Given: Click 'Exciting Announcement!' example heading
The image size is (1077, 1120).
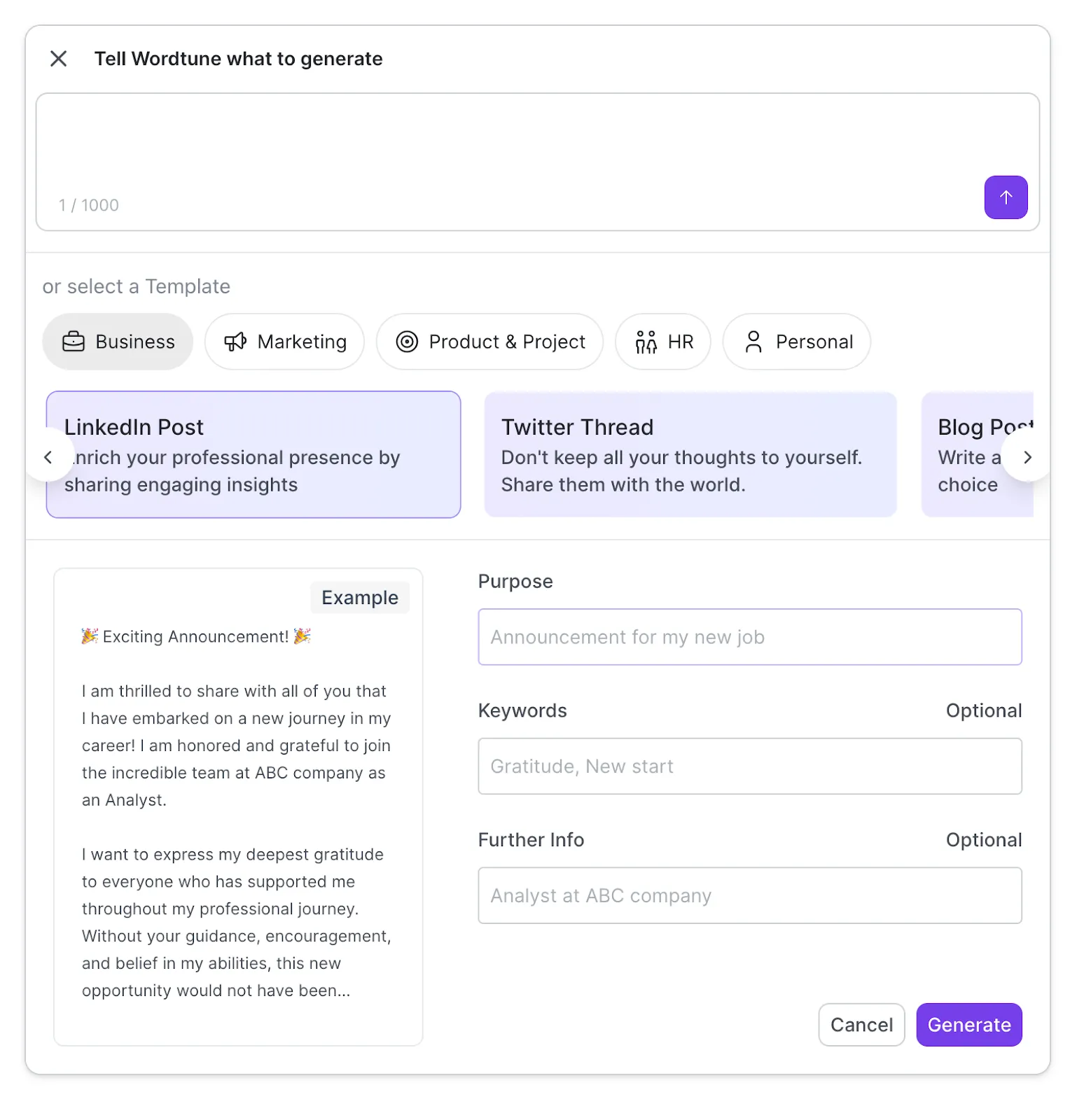Looking at the screenshot, I should click(x=196, y=636).
